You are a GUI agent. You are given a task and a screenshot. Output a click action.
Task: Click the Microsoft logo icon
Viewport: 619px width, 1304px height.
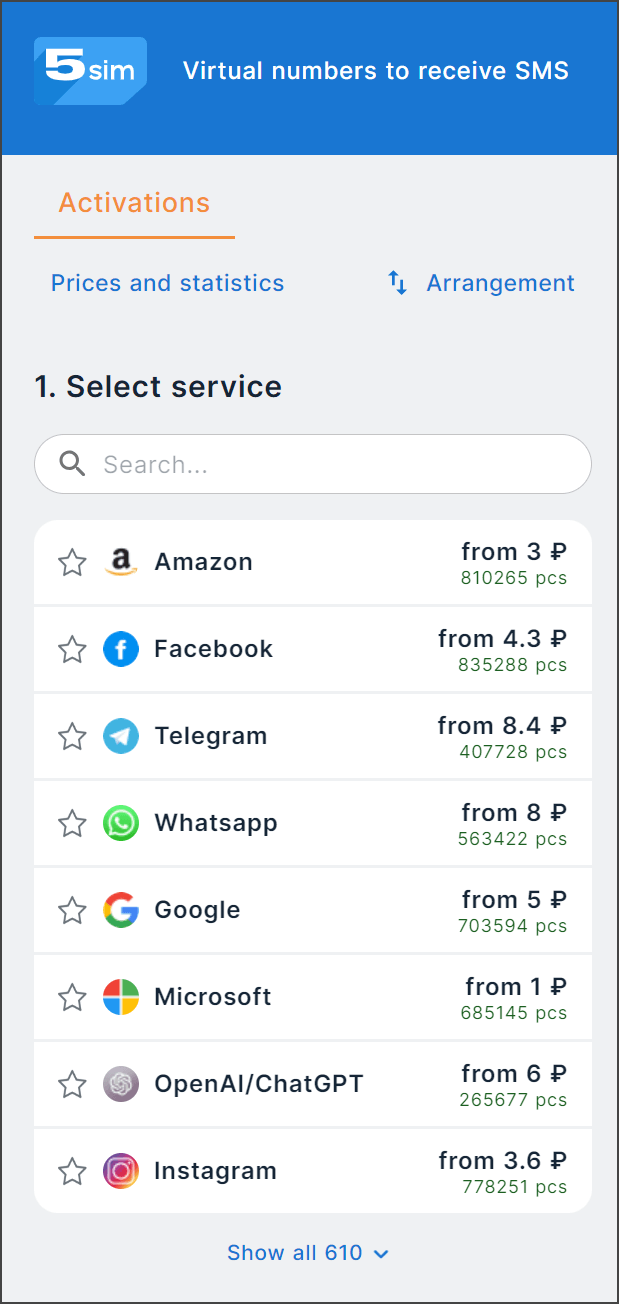(x=121, y=998)
